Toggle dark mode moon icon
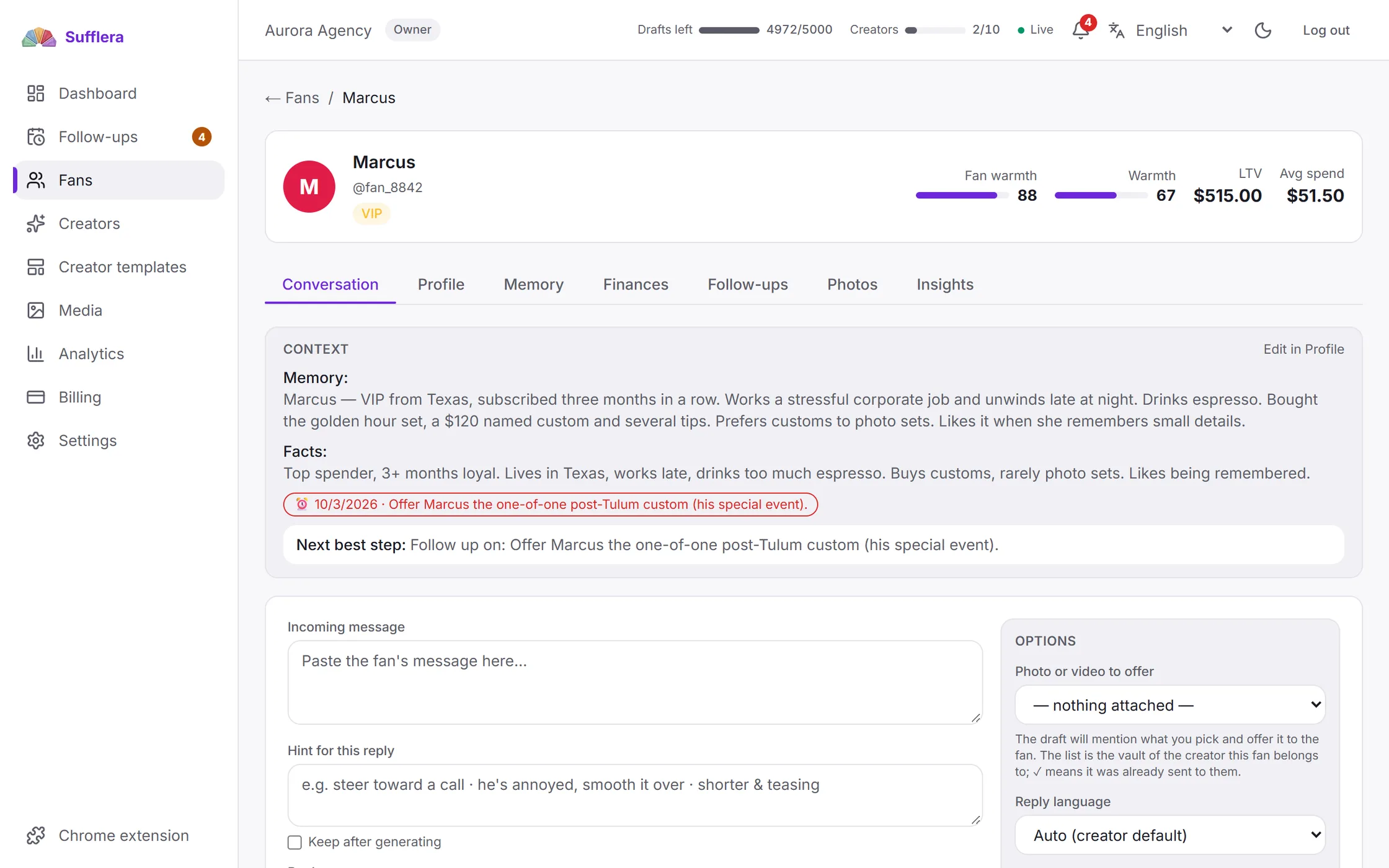 point(1263,30)
